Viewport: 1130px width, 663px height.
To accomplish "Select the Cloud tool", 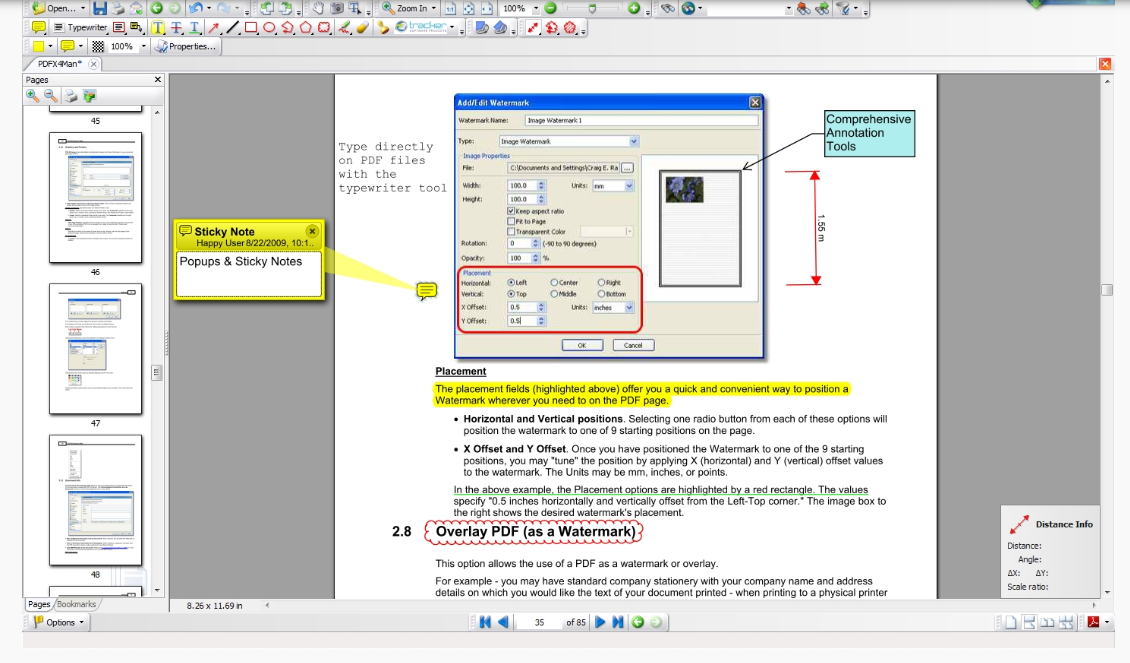I will [x=324, y=27].
